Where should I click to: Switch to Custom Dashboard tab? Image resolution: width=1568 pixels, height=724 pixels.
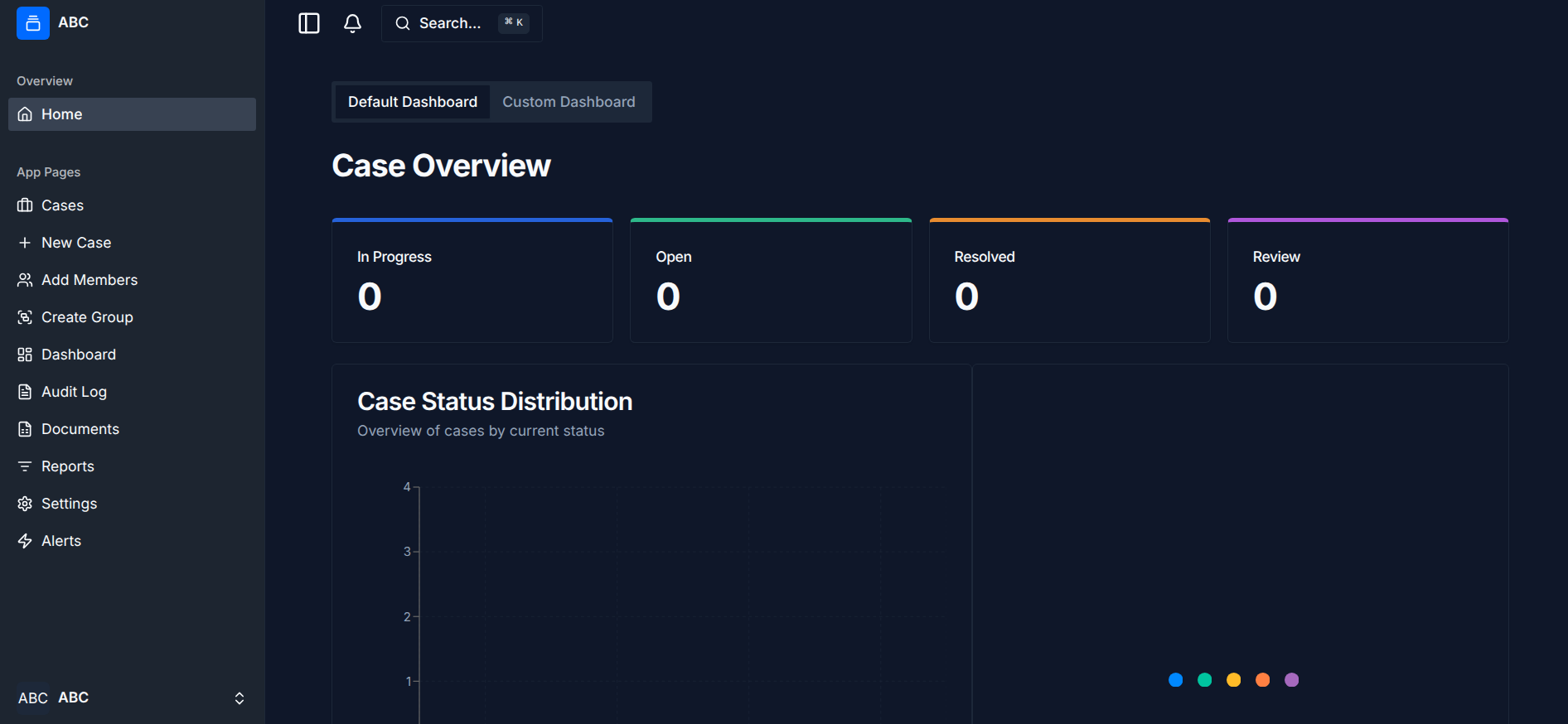point(569,102)
